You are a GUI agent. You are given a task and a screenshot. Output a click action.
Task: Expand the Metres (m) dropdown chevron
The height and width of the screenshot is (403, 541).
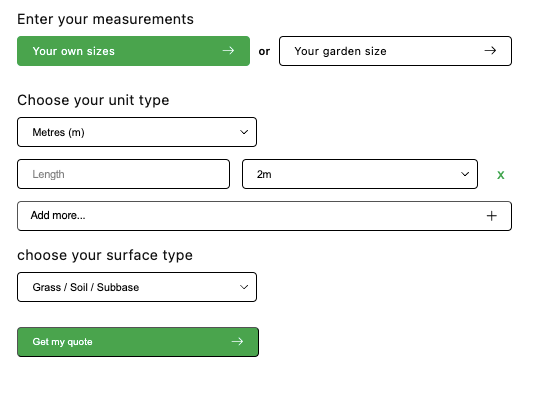(x=244, y=132)
